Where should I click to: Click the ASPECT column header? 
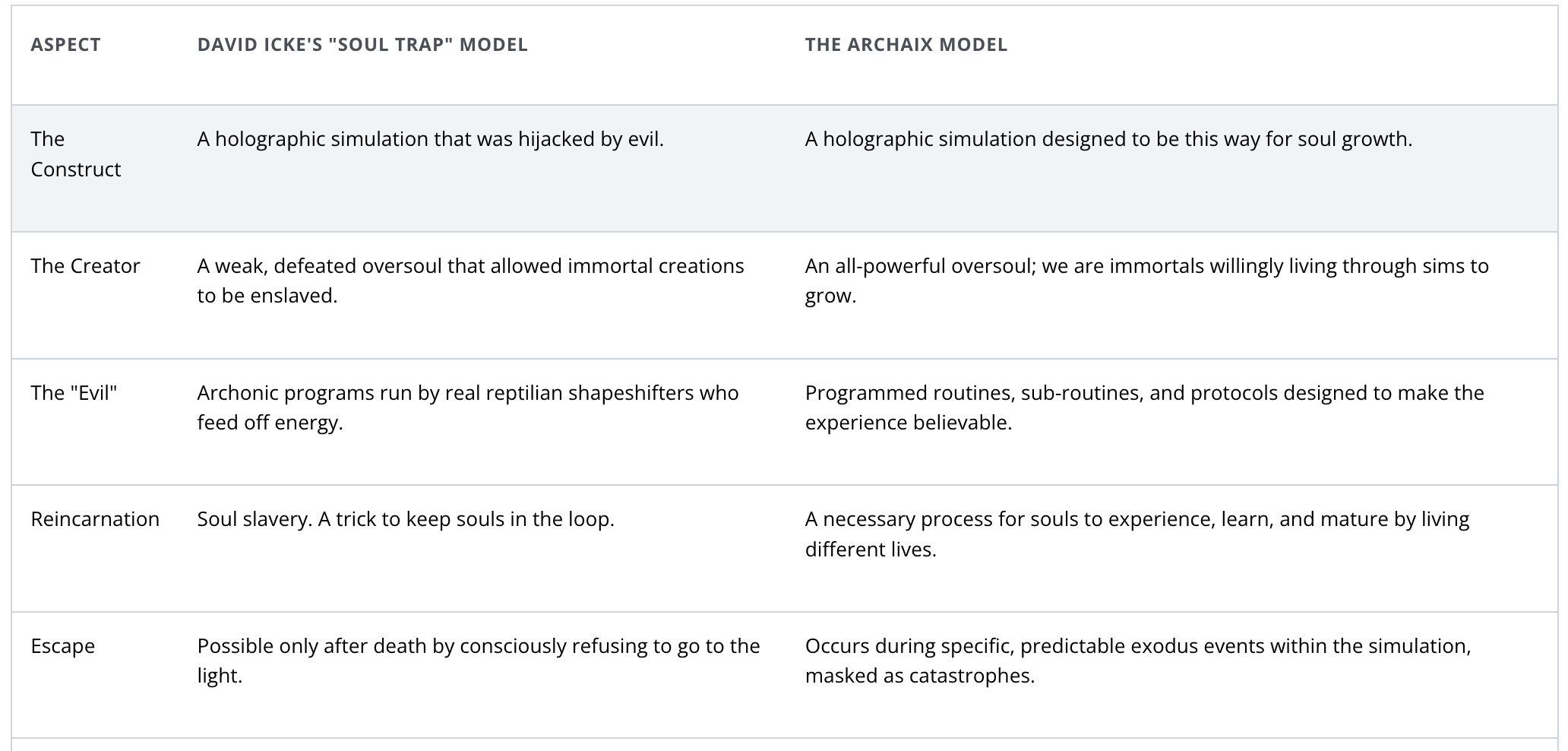65,45
